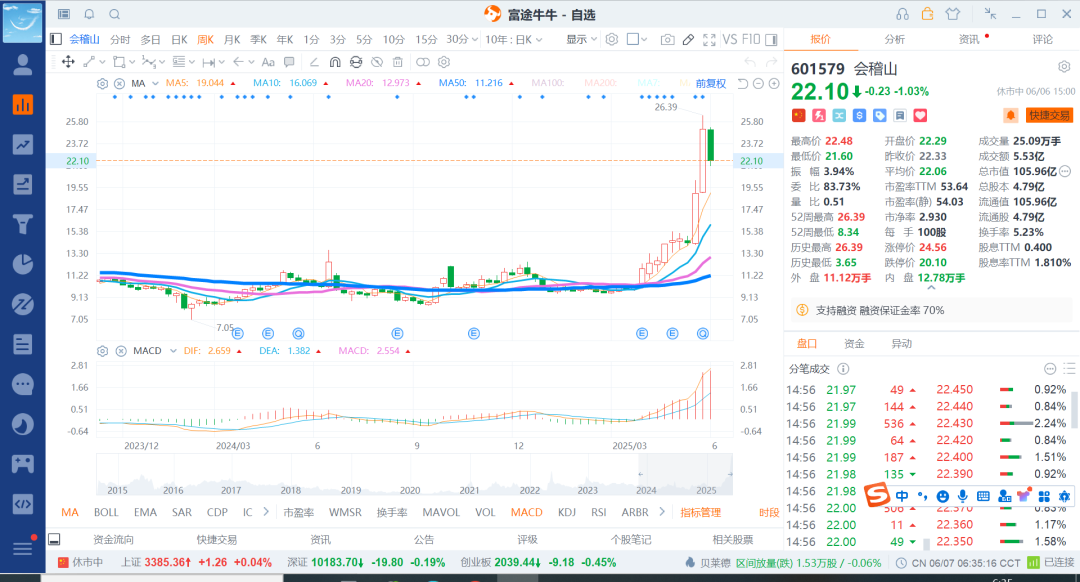Switch to 月K monthly chart tab
This screenshot has height=582, width=1080.
[x=232, y=40]
